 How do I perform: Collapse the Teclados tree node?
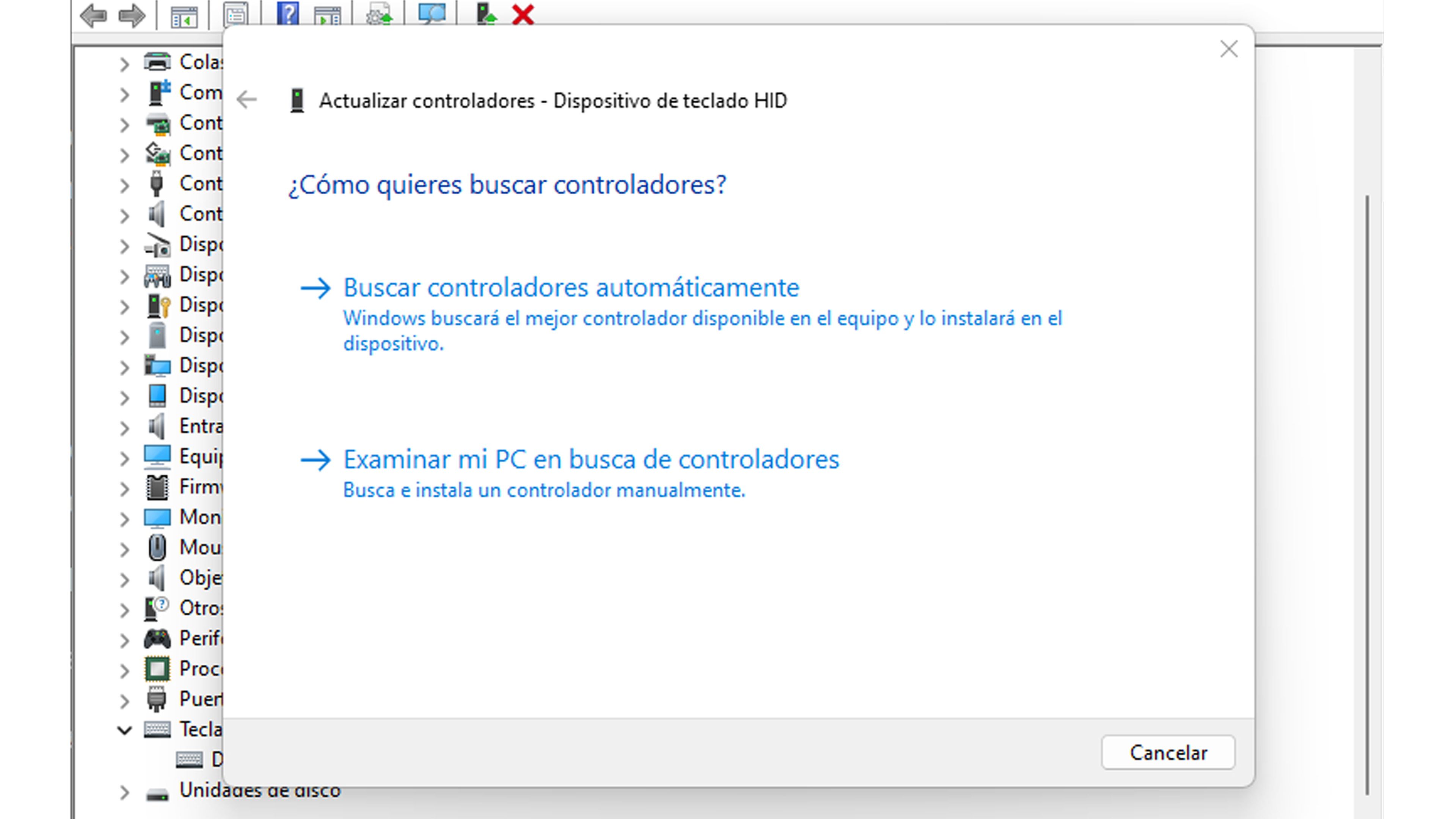coord(124,730)
